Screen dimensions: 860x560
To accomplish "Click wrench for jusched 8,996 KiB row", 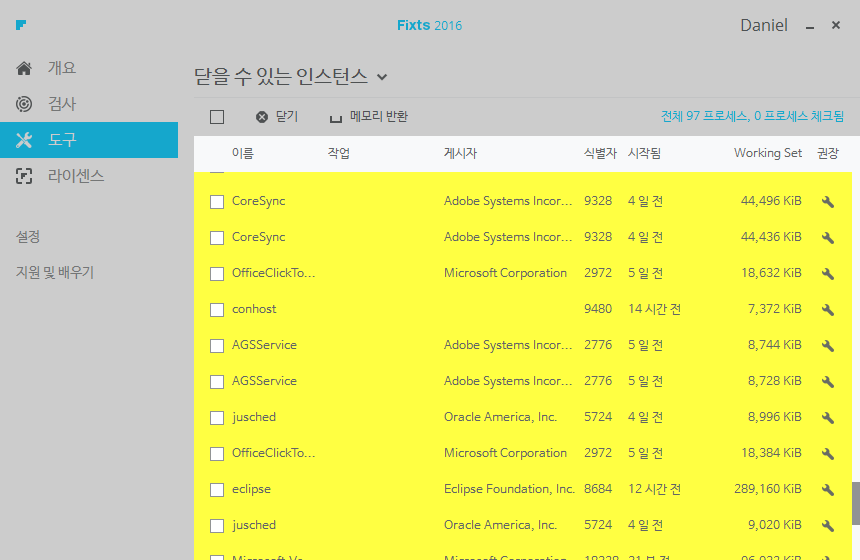I will [828, 418].
